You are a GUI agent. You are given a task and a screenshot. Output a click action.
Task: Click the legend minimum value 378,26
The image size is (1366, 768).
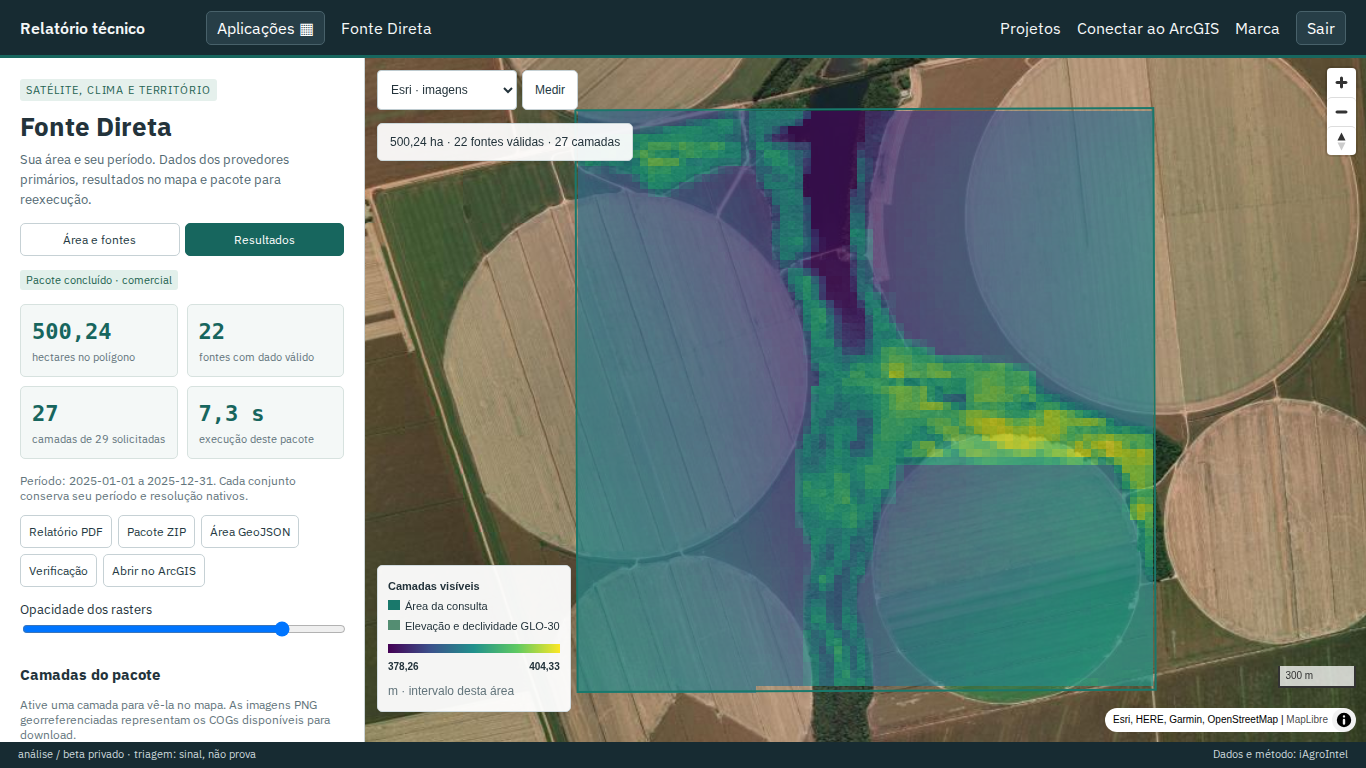(403, 666)
